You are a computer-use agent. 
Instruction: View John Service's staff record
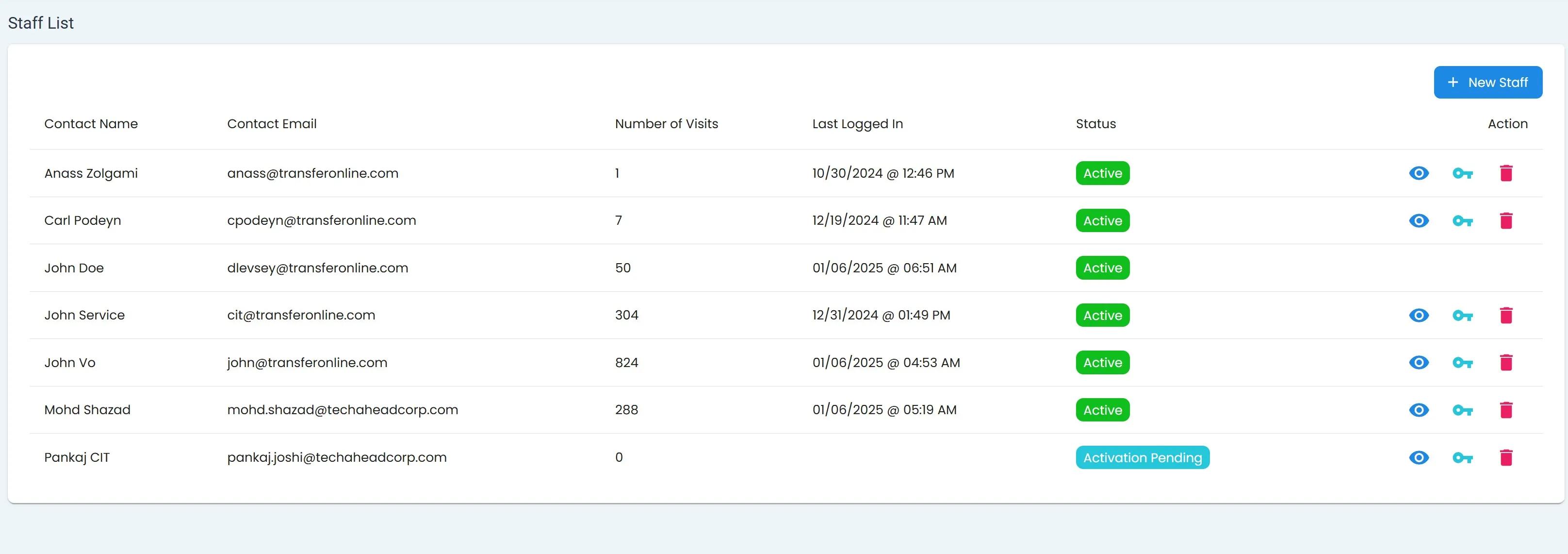coord(1418,315)
